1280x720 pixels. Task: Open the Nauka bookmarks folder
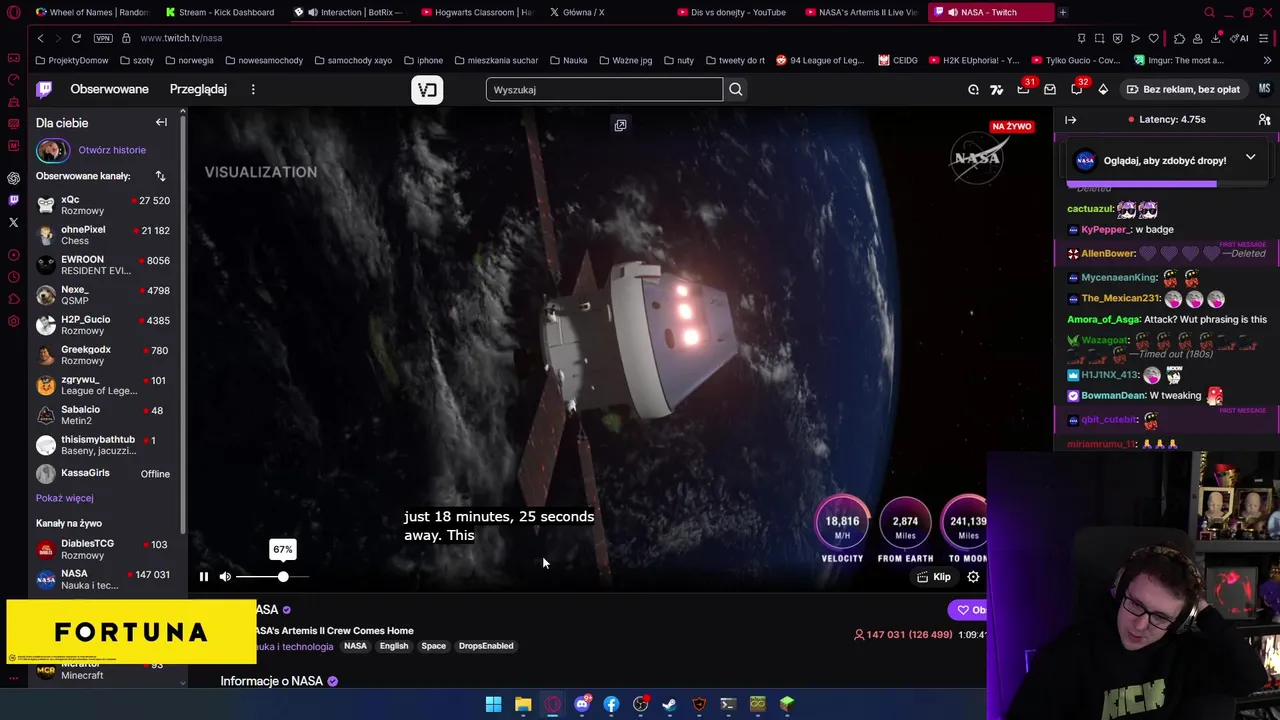pos(568,60)
